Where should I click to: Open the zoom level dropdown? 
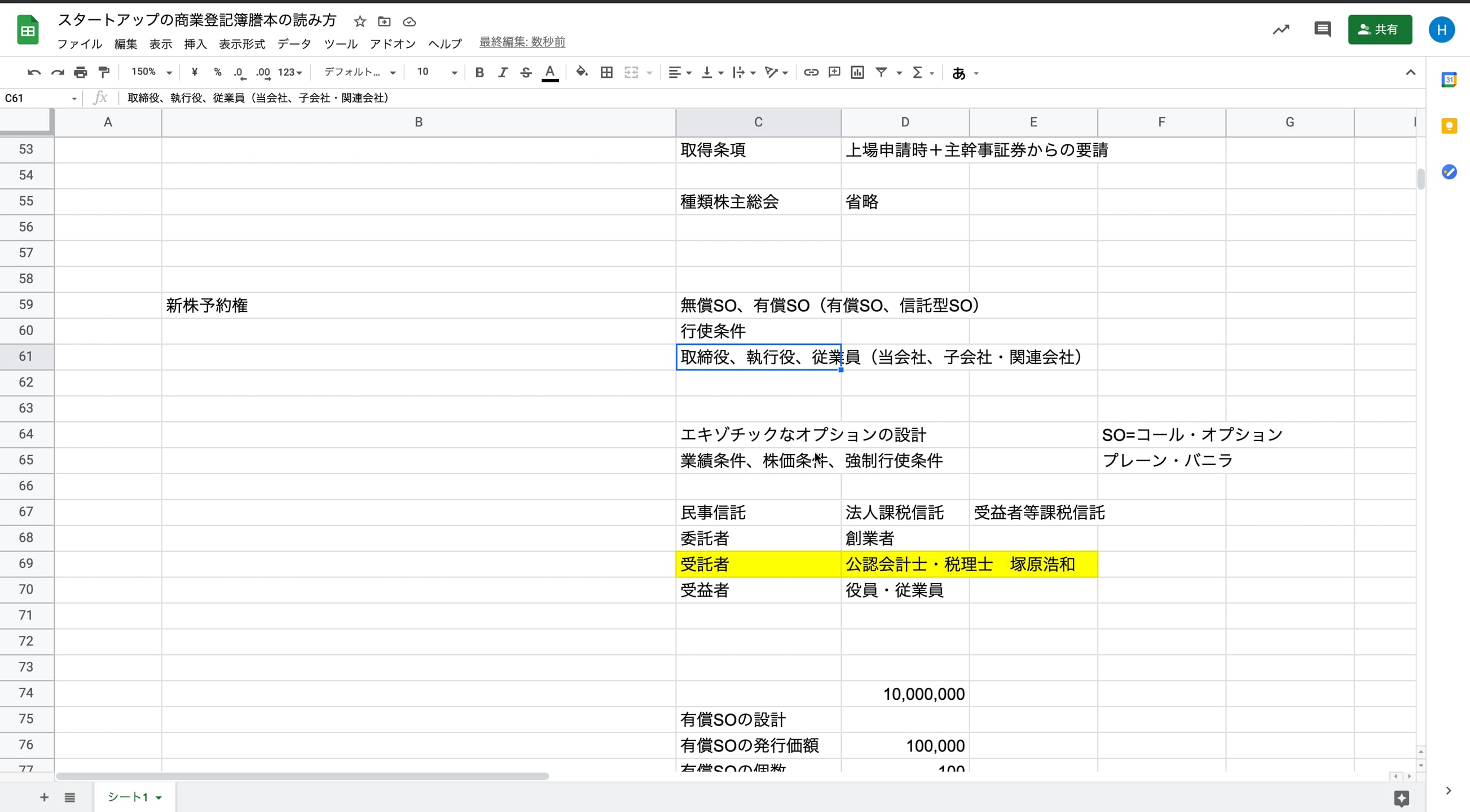pyautogui.click(x=151, y=73)
